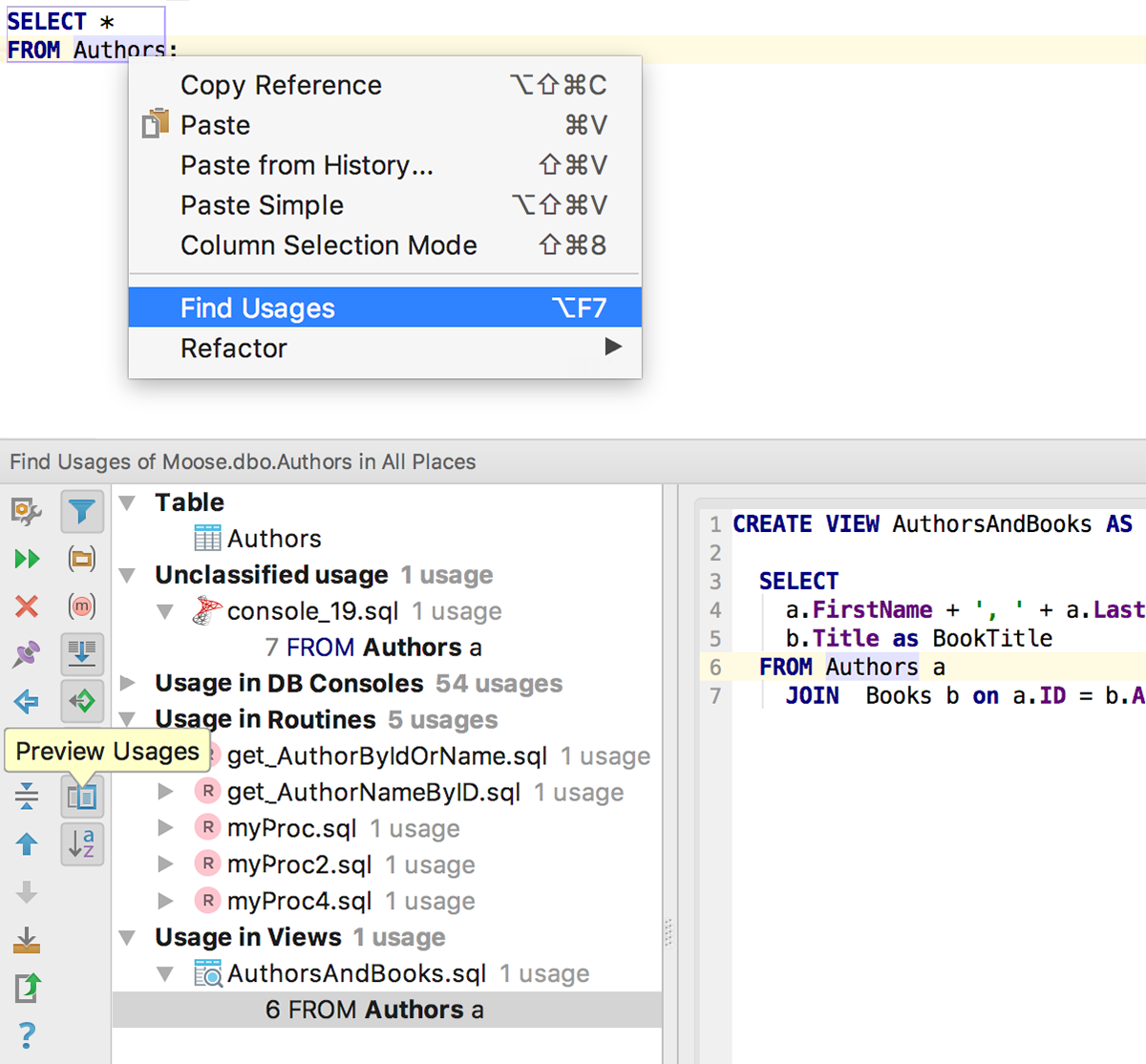Toggle group by file structure folder icon

click(82, 559)
